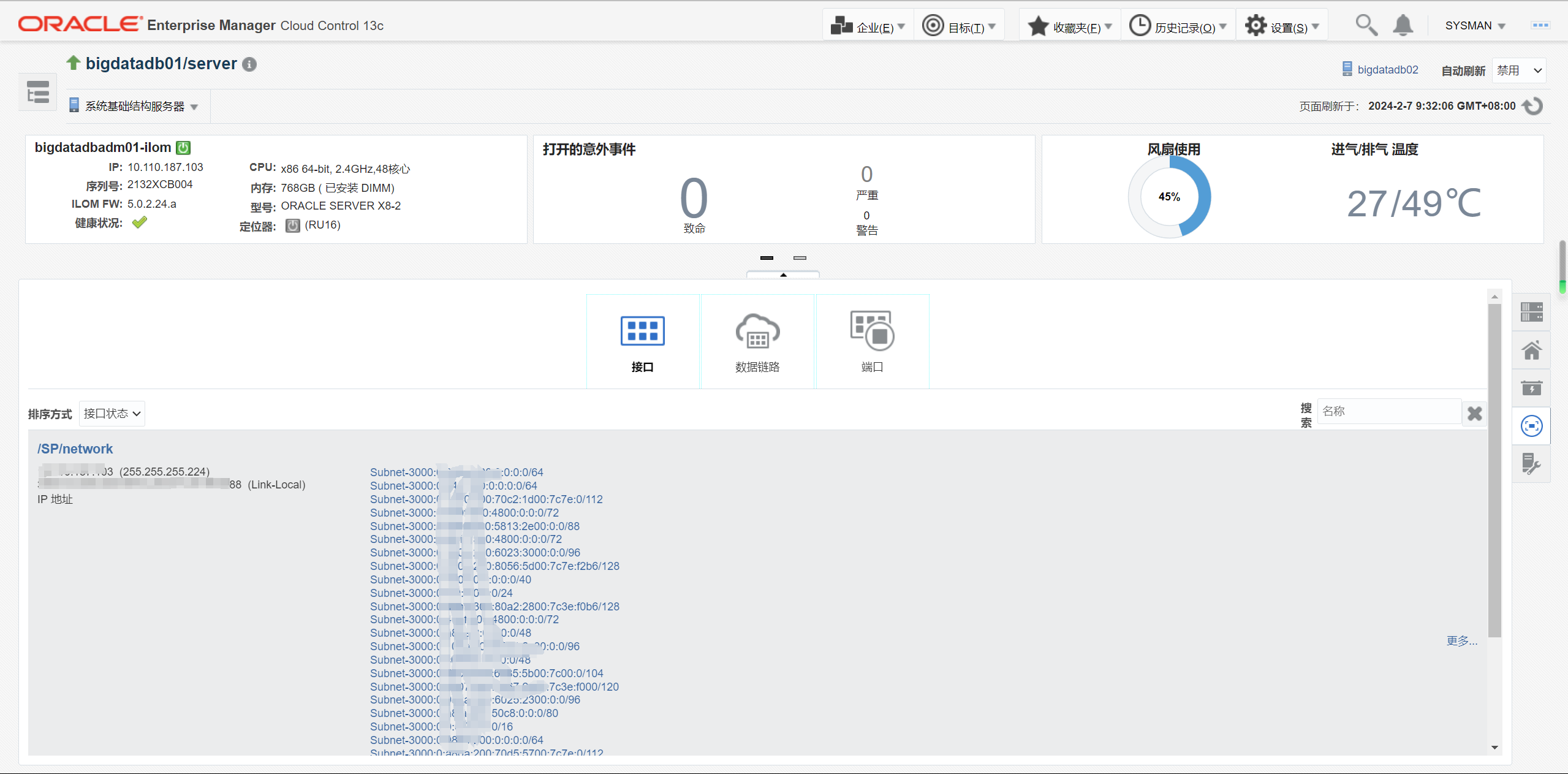Toggle the navigation tree panel icon
1568x774 pixels.
coord(38,92)
